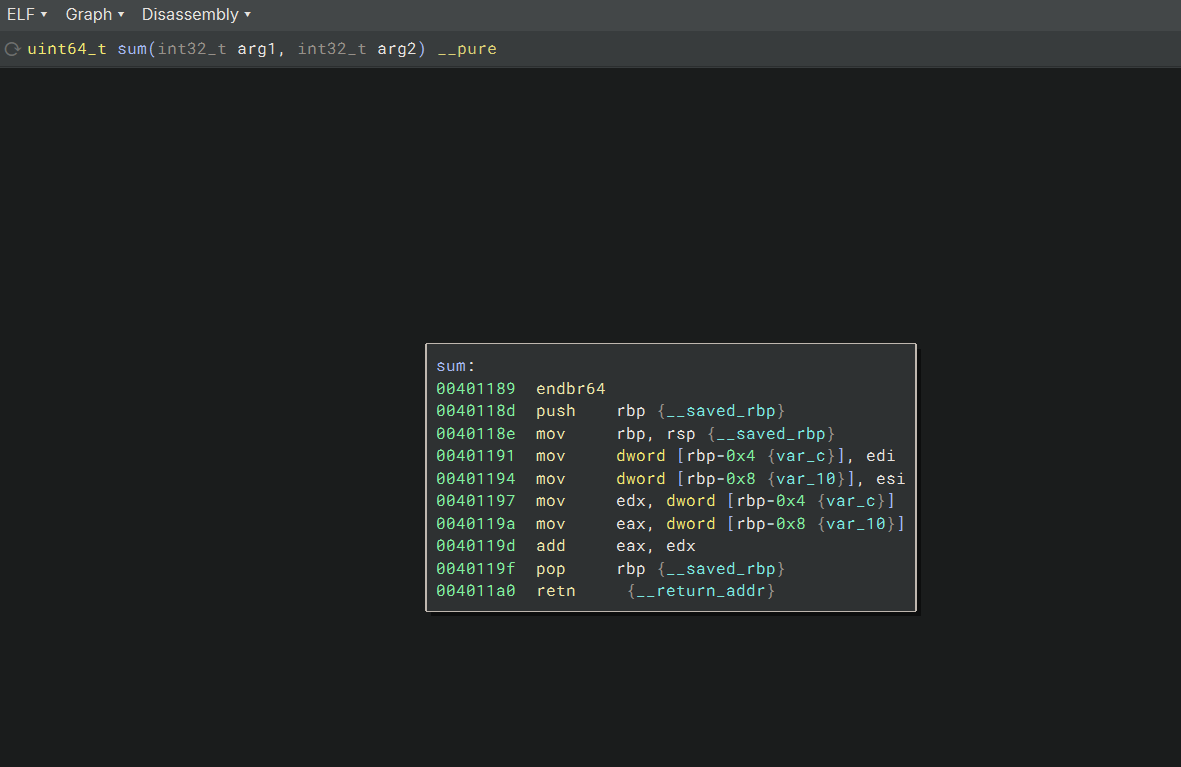Select the arg1 parameter in the signature
Viewport: 1181px width, 767px height.
pos(257,49)
